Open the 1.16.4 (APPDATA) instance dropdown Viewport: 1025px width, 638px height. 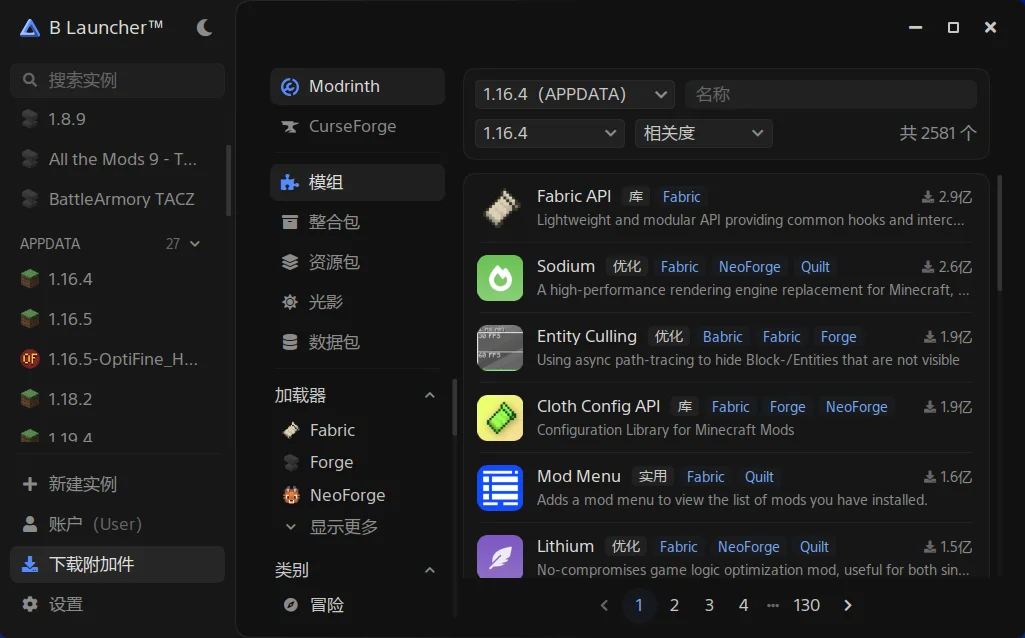point(575,94)
